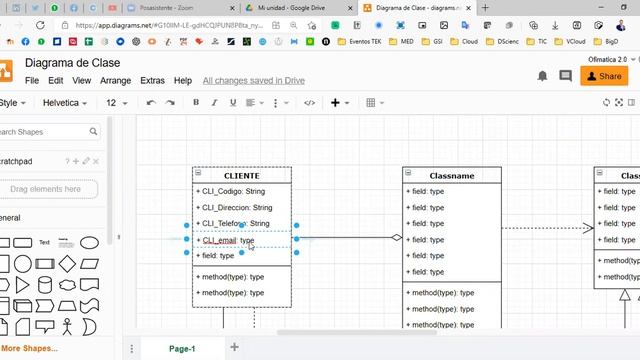Screen dimensions: 640x360
Task: Click the Search Shapes input field
Action: coord(45,132)
